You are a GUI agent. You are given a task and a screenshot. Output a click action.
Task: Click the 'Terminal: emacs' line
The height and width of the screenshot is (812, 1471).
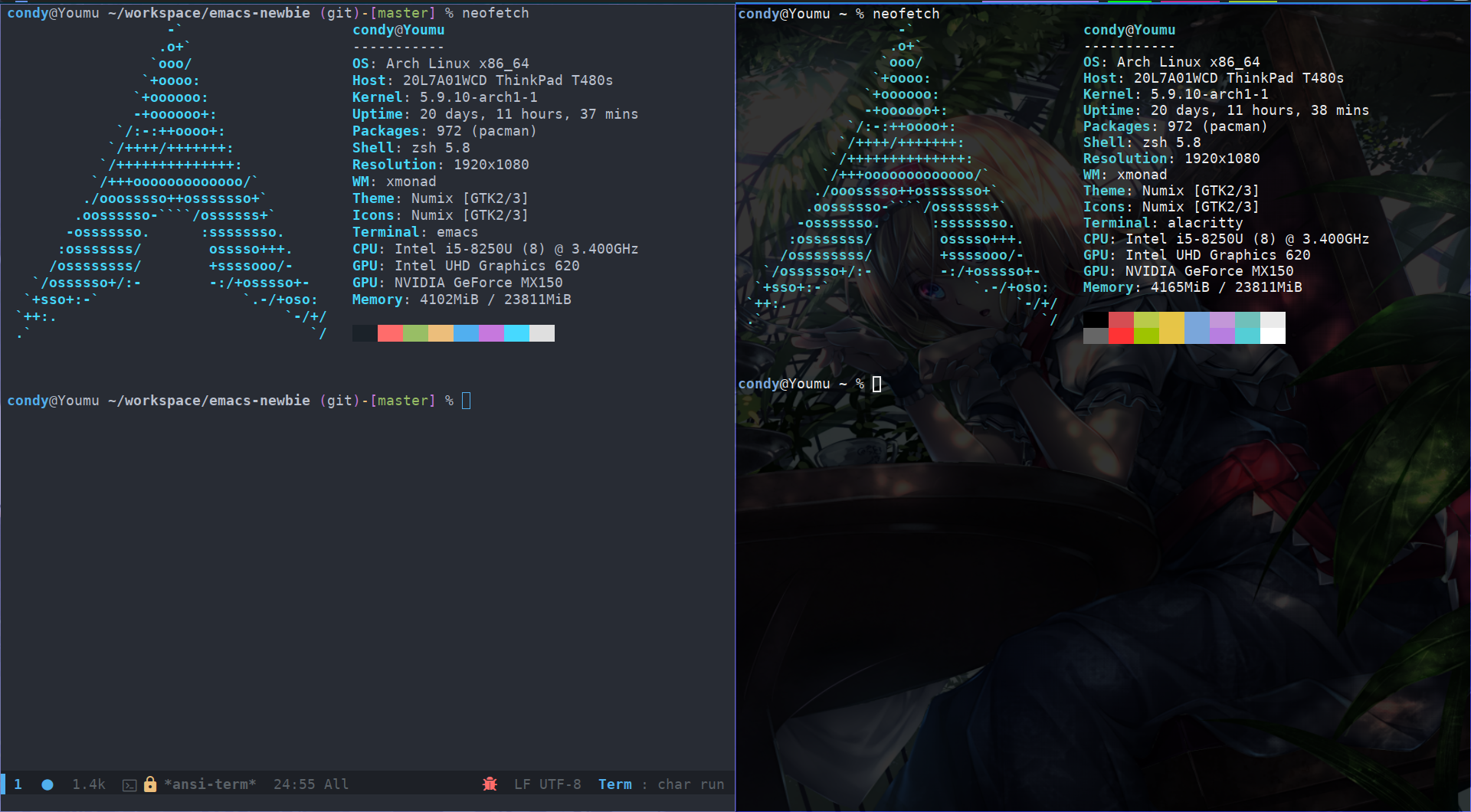click(x=414, y=232)
